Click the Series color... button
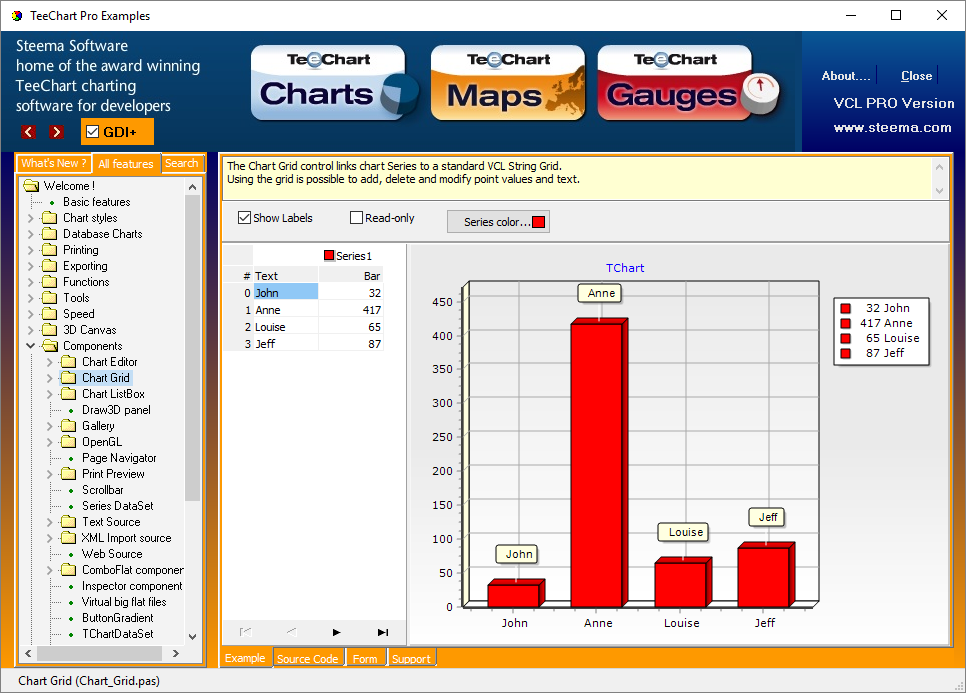The image size is (966, 693). 498,222
